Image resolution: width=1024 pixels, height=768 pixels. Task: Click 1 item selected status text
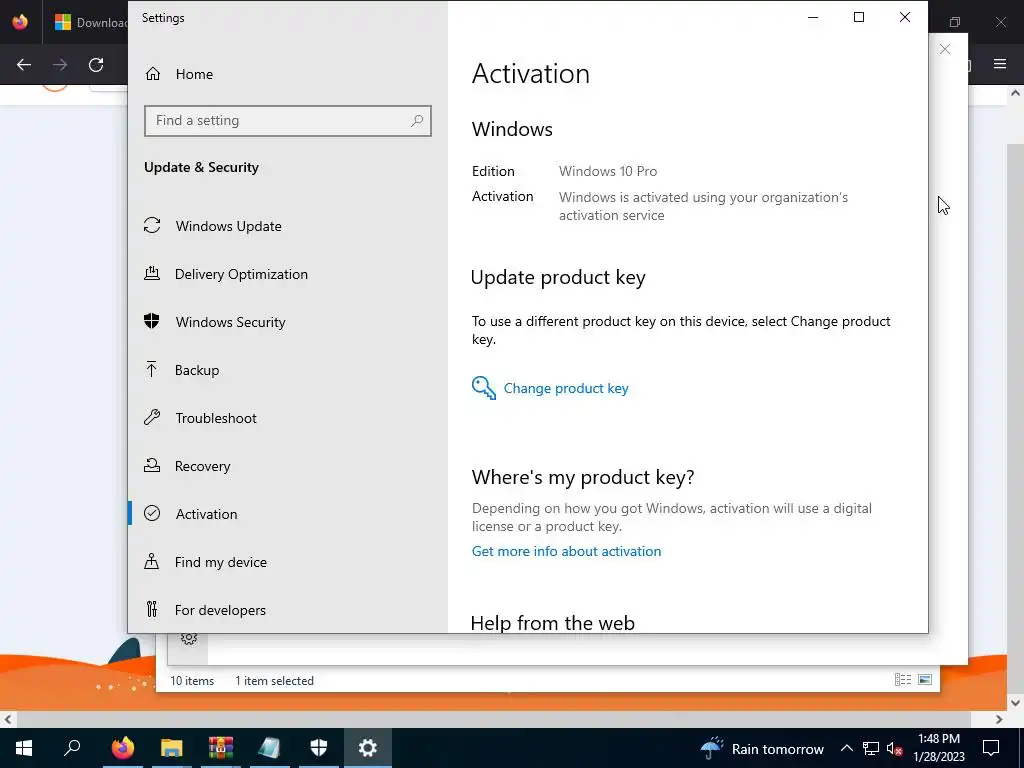click(x=274, y=680)
